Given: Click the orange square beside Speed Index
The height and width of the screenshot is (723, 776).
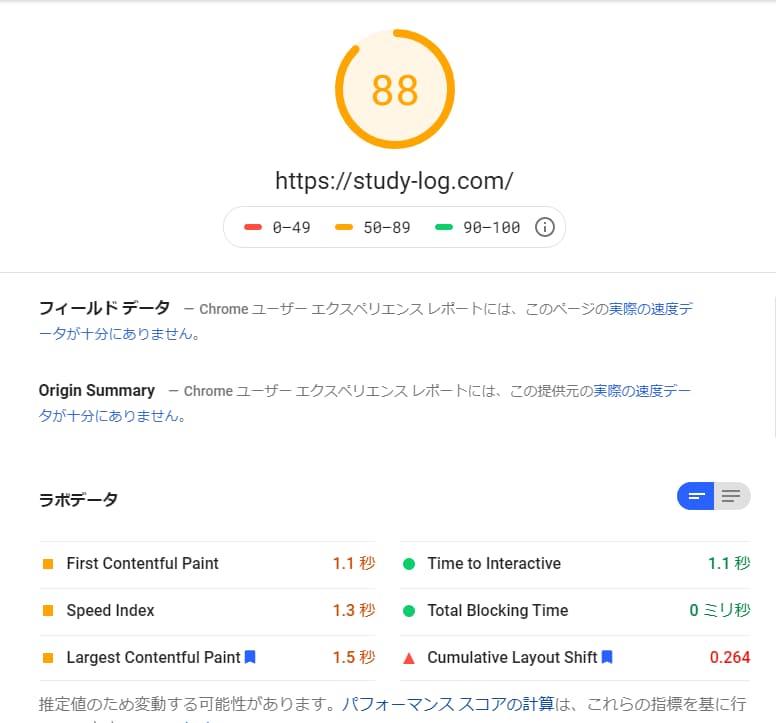Looking at the screenshot, I should tap(48, 611).
